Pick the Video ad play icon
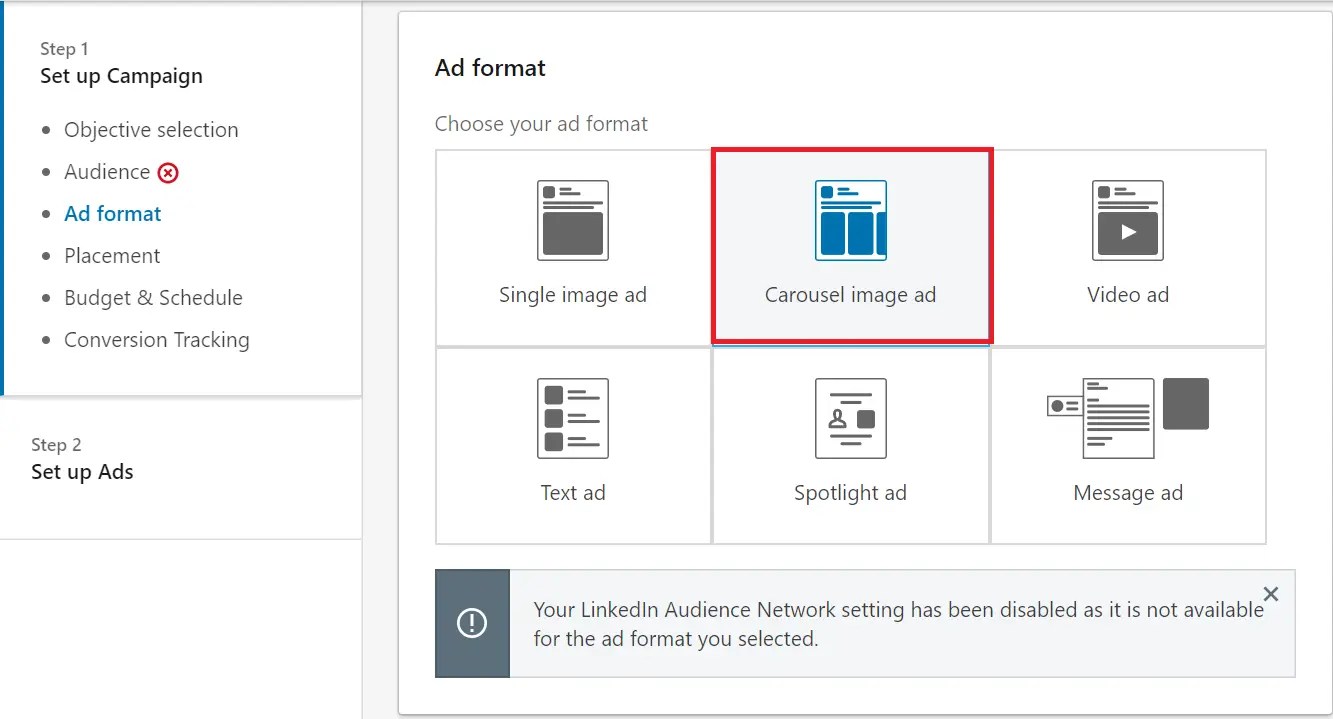Screen dimensions: 1333x719 tap(1128, 220)
